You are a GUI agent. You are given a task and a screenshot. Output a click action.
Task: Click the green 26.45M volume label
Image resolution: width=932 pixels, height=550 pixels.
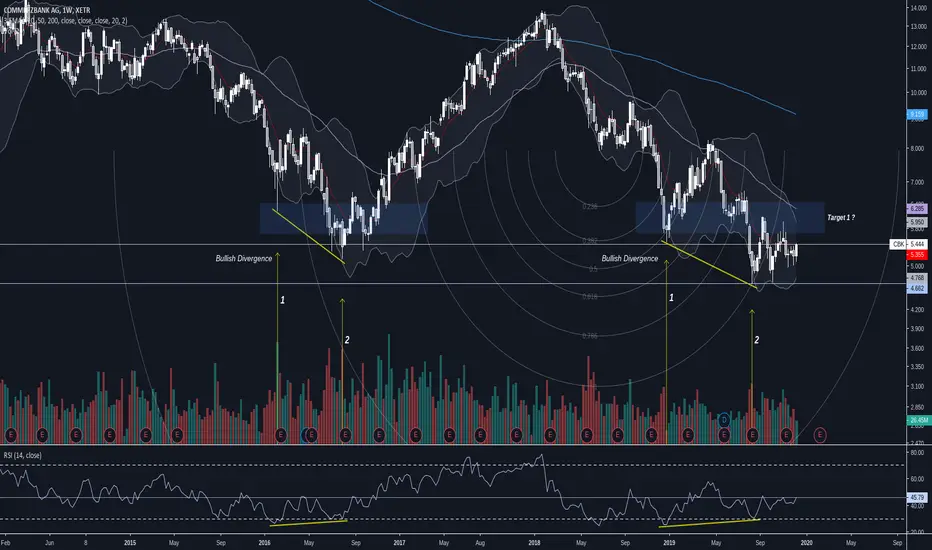coord(918,420)
